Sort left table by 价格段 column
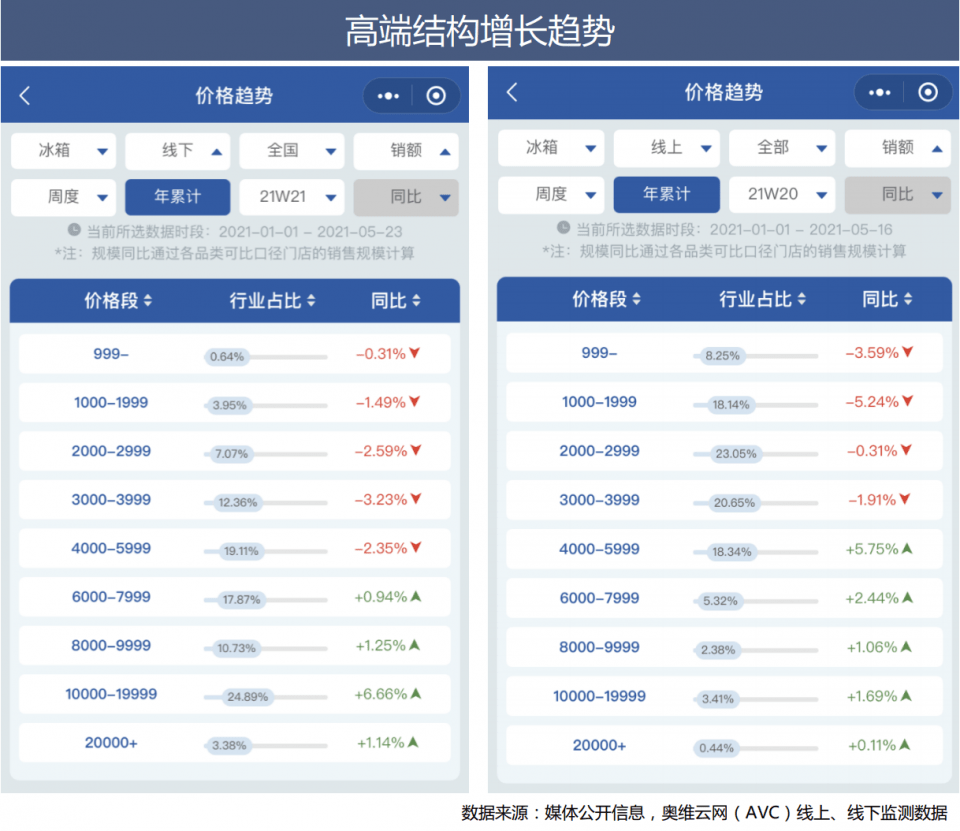960x831 pixels. click(118, 301)
